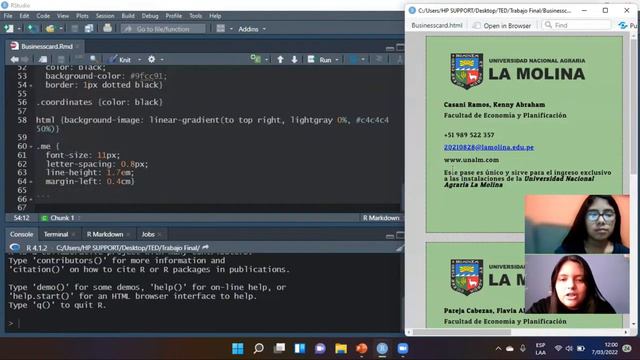This screenshot has height=360, width=640.
Task: Click the Save All icon
Action: [x=89, y=29]
